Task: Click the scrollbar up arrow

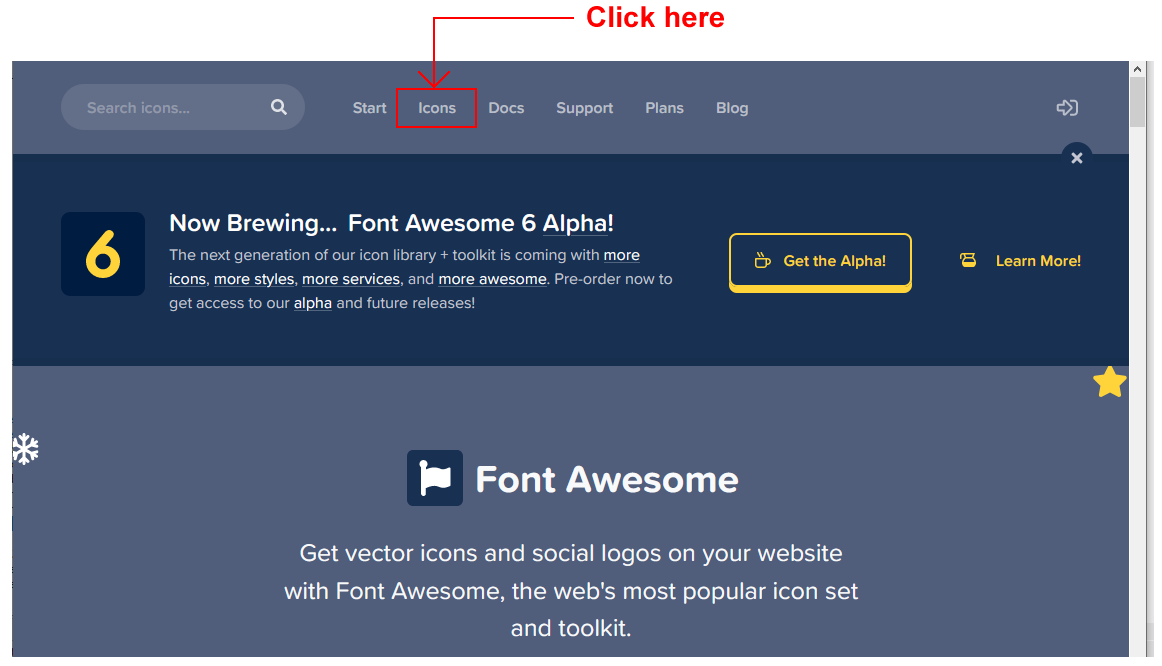Action: tap(1137, 69)
